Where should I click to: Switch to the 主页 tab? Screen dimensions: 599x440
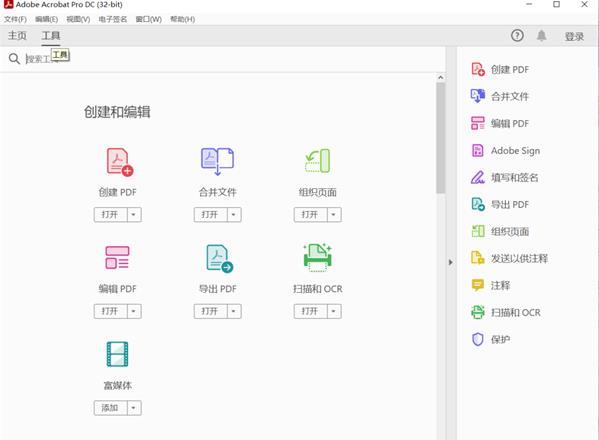(17, 36)
